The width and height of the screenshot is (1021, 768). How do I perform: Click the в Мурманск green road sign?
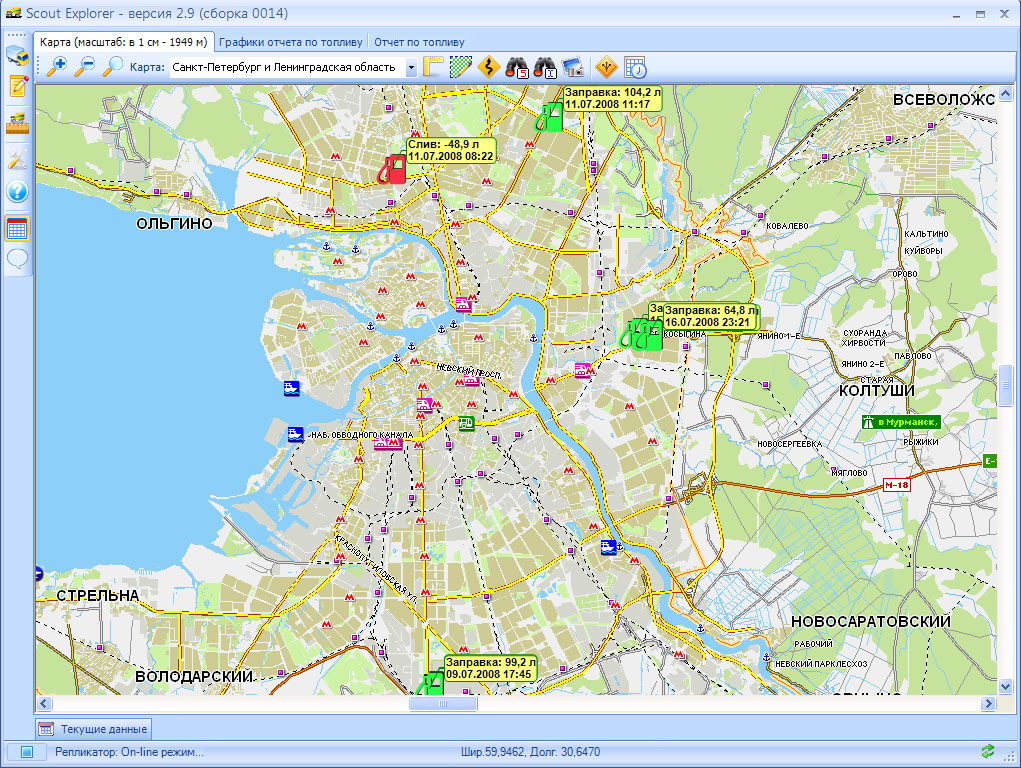tap(902, 422)
